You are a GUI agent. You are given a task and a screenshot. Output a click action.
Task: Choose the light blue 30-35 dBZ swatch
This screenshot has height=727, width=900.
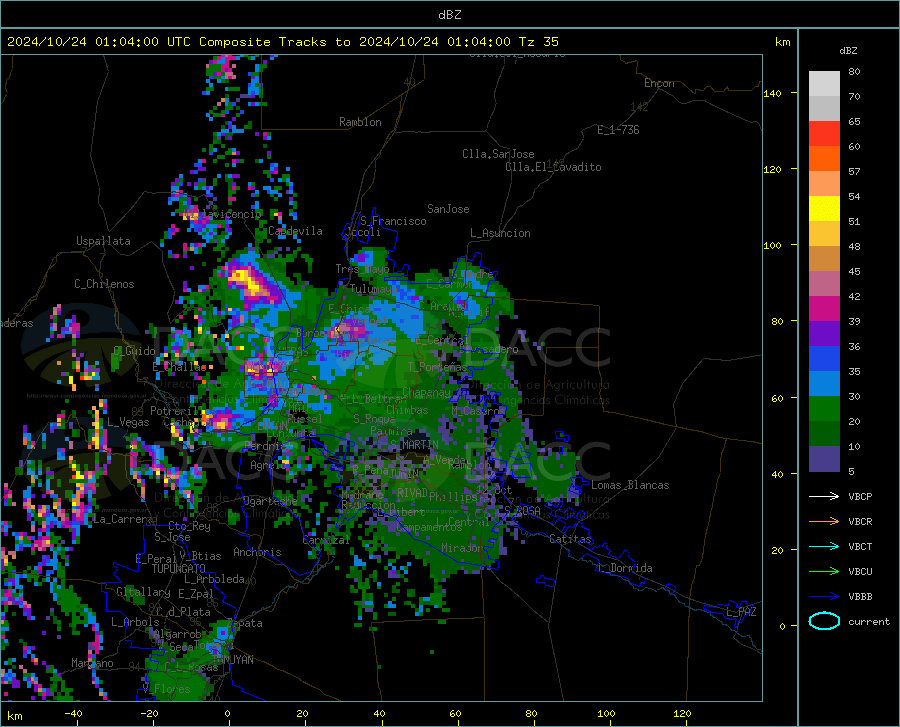point(824,384)
